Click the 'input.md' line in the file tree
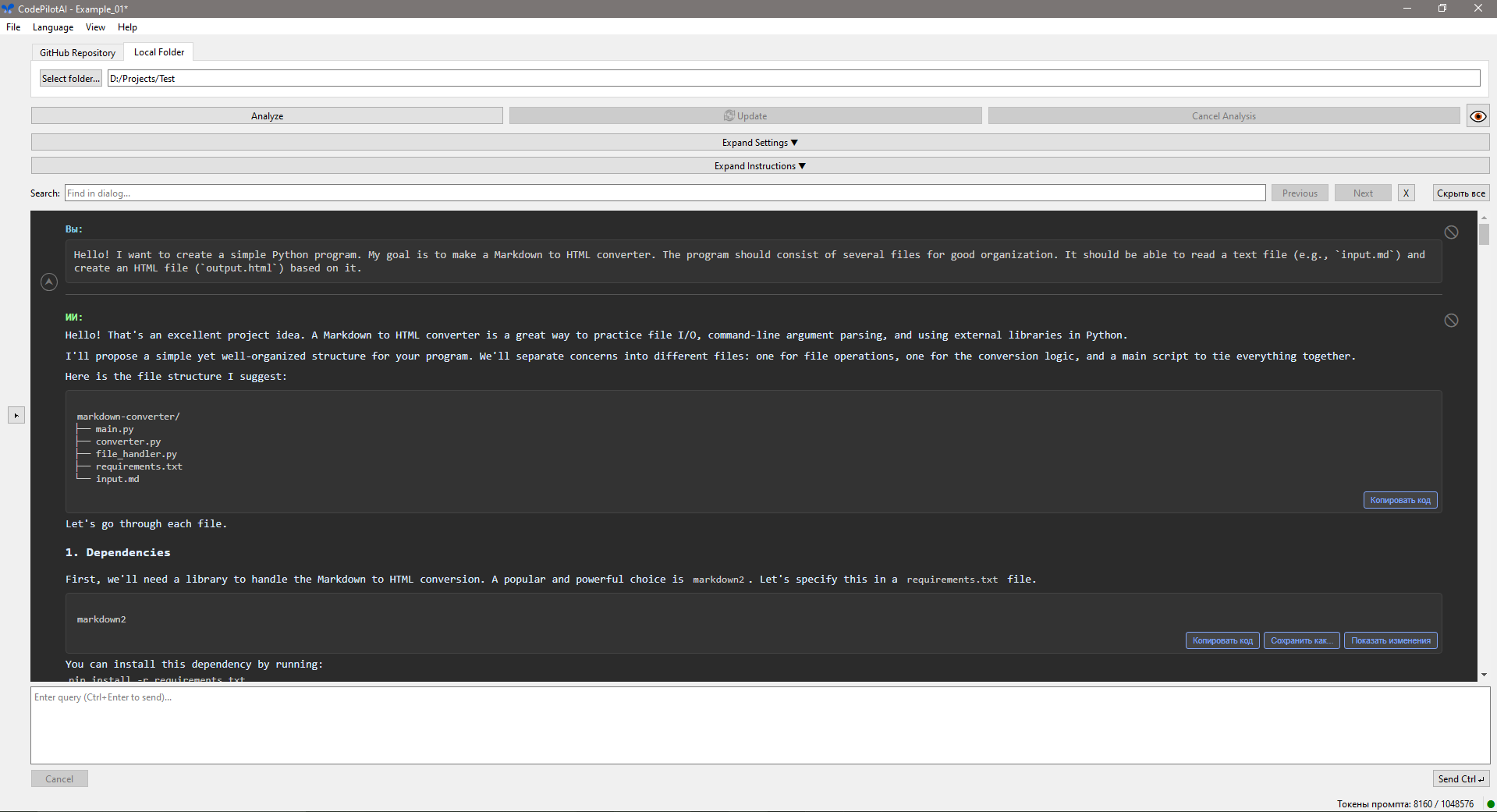This screenshot has width=1497, height=812. (x=117, y=479)
